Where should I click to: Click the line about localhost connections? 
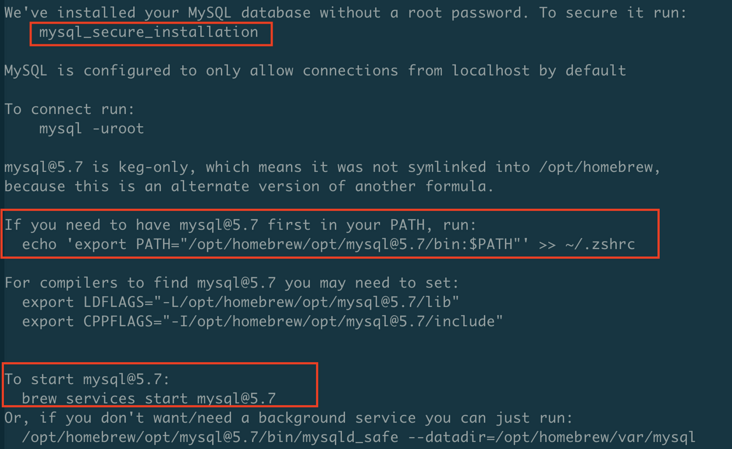pyautogui.click(x=315, y=70)
